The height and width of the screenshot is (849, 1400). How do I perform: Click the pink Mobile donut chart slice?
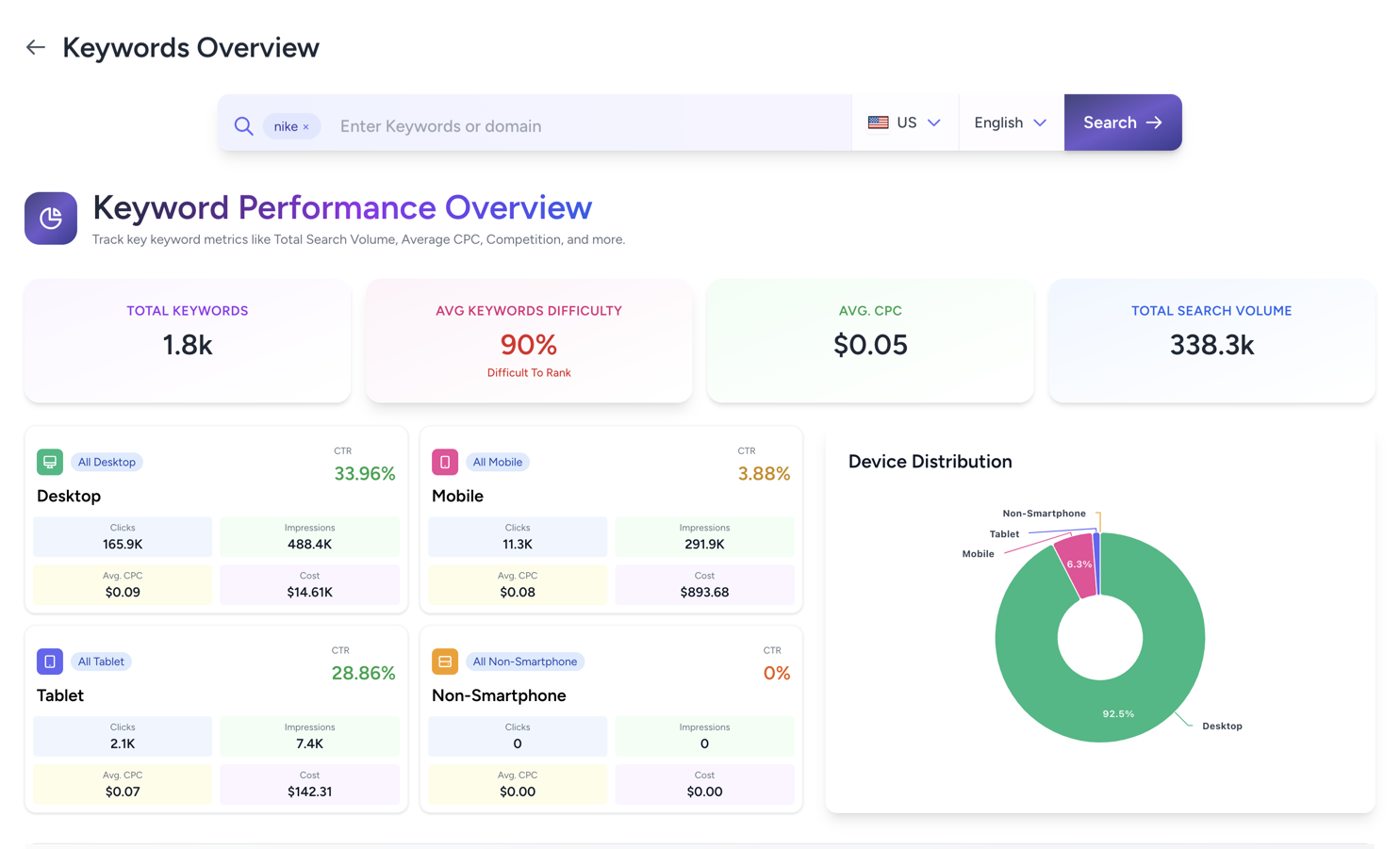coord(1077,567)
